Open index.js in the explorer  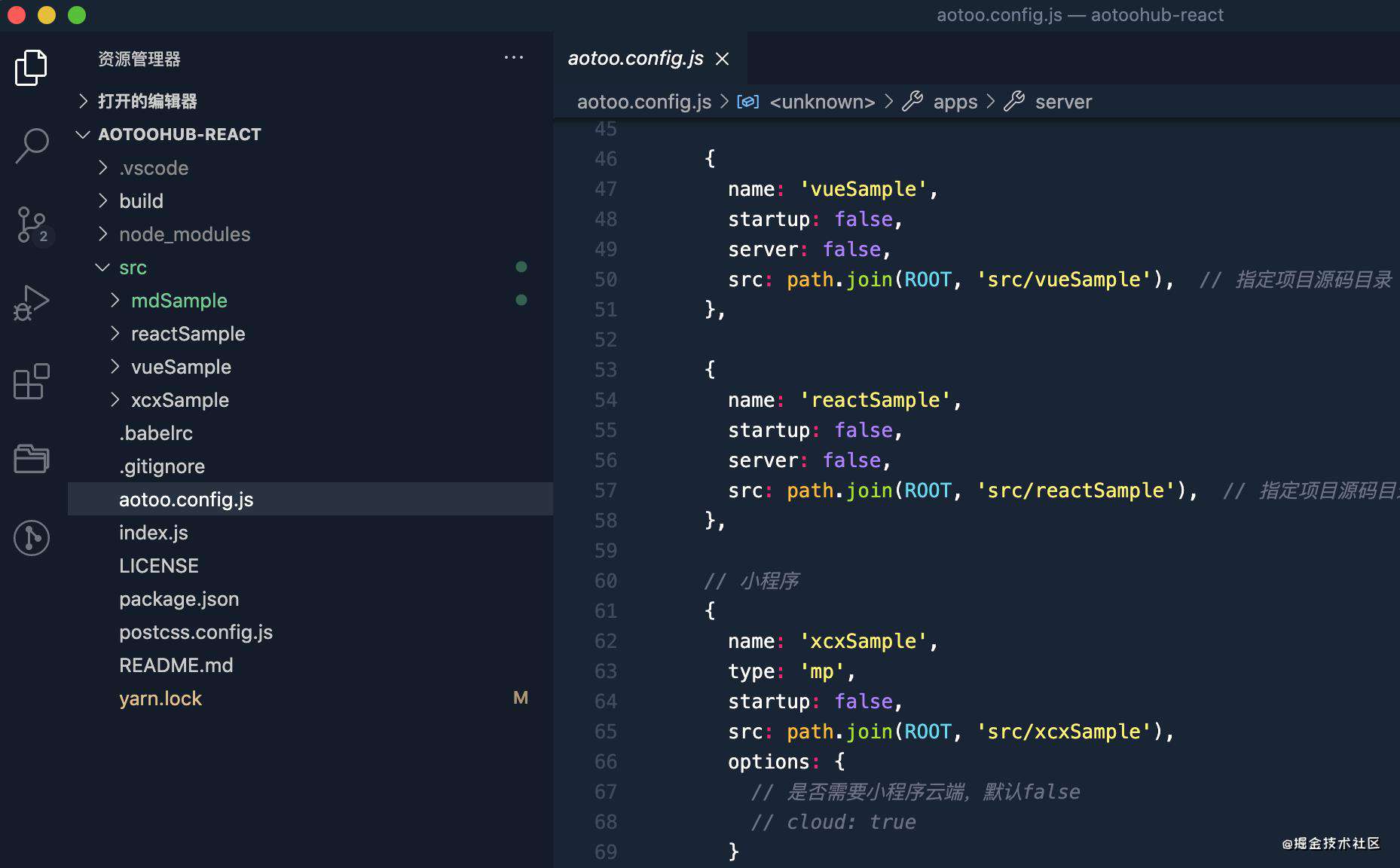[x=310, y=532]
